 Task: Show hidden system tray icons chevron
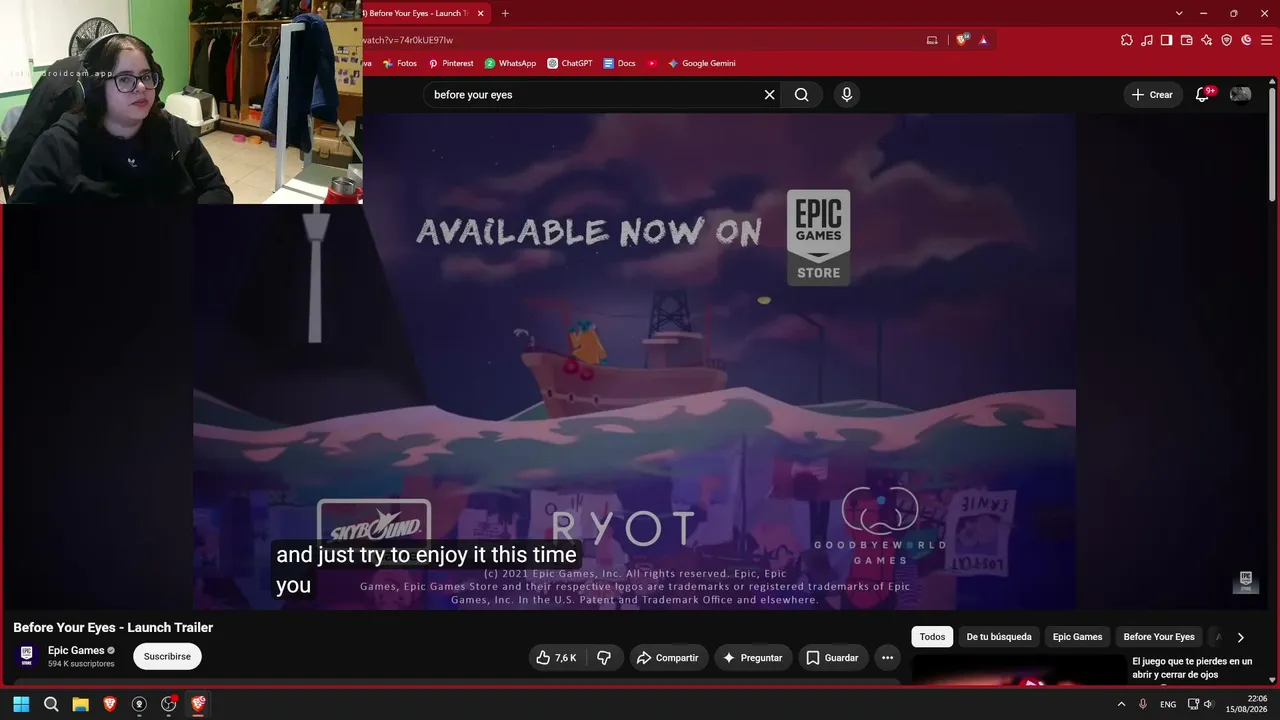1121,704
